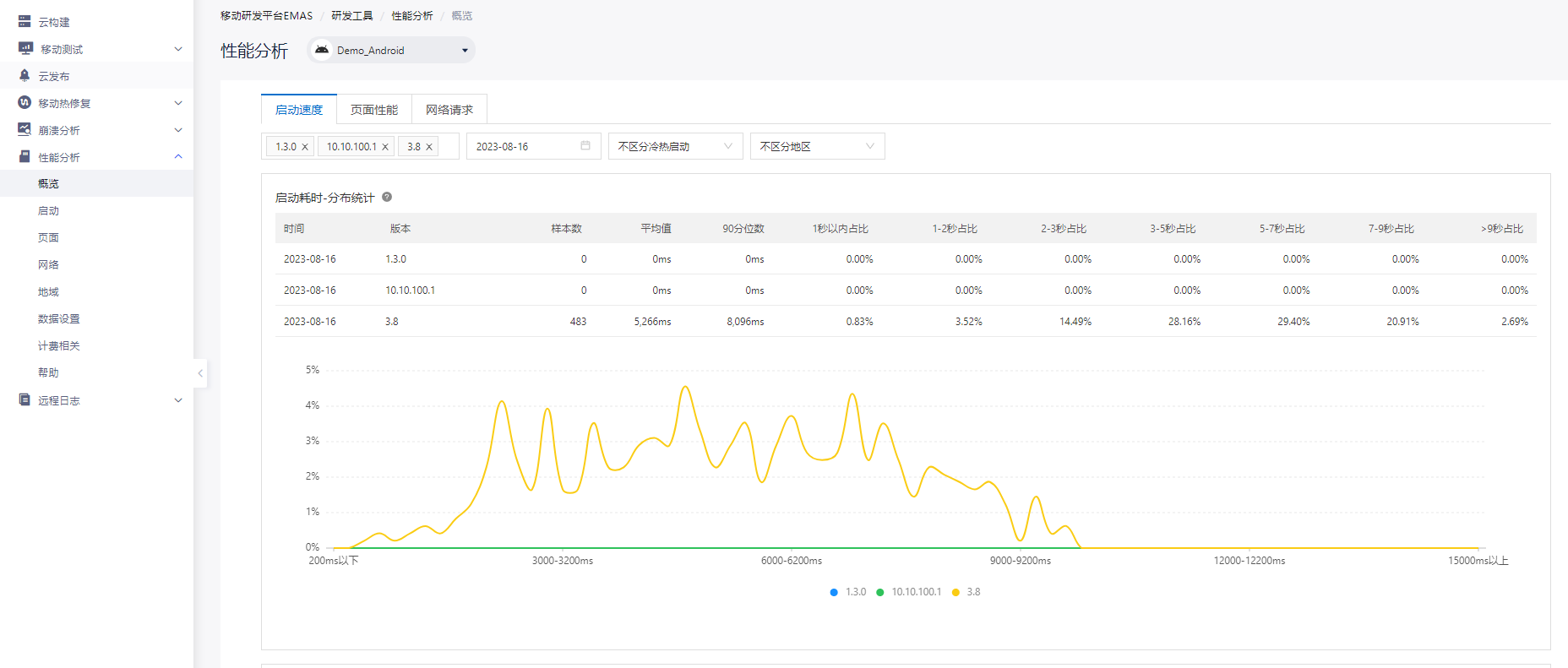Open 研发工具 breadcrumb link

click(x=351, y=16)
